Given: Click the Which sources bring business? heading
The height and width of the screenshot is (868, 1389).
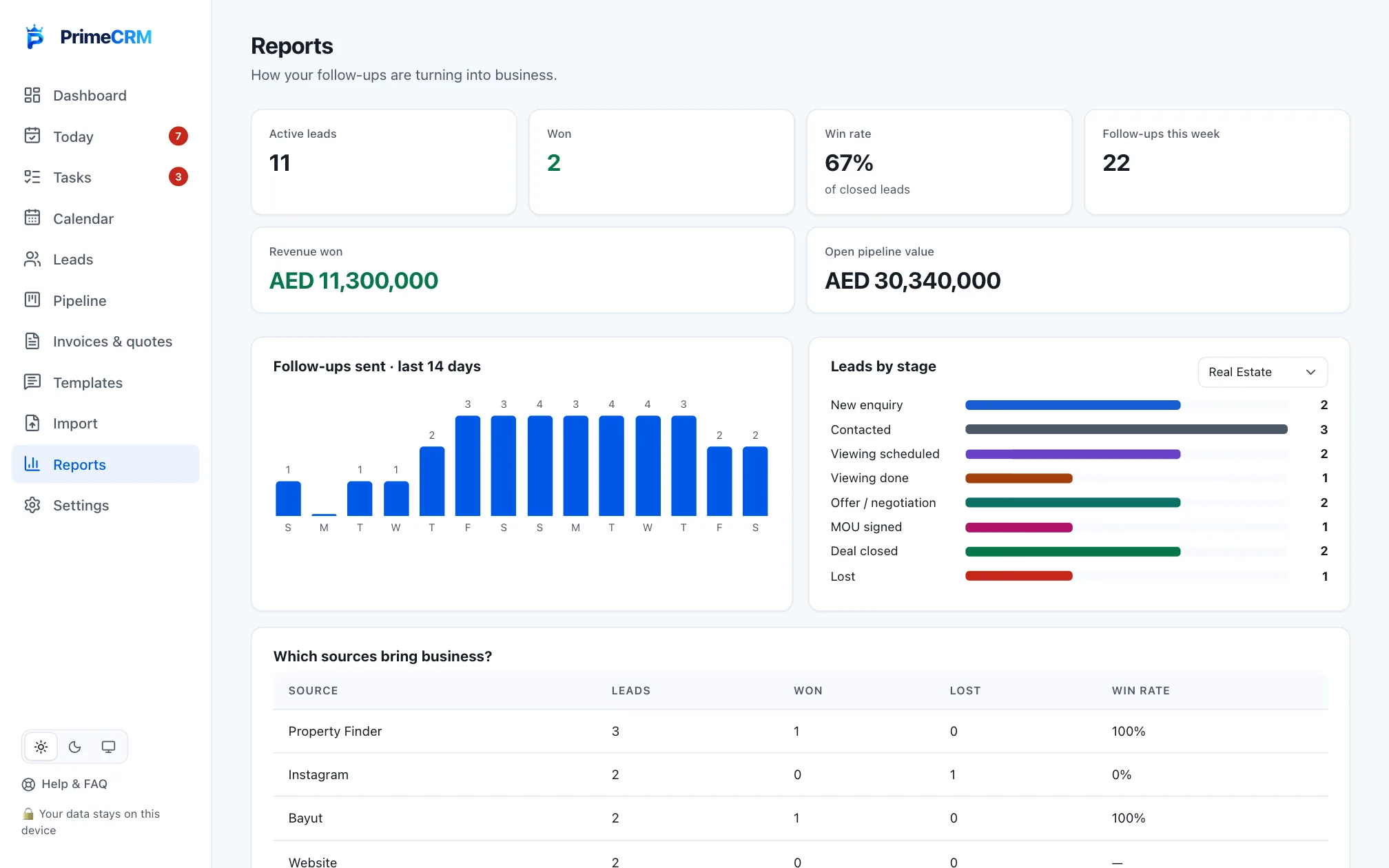Looking at the screenshot, I should [x=382, y=657].
